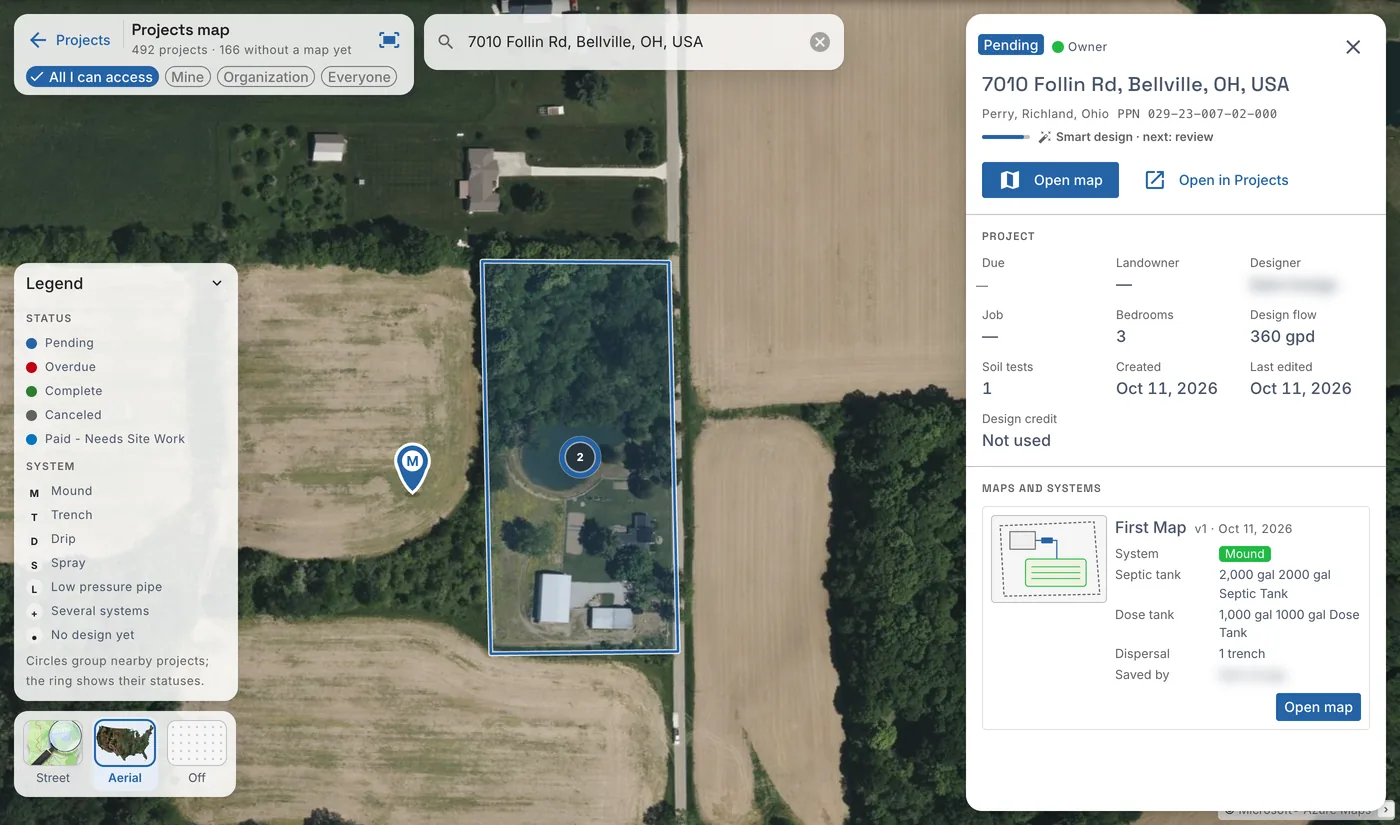Click the Smart design wand icon

[x=1044, y=137]
